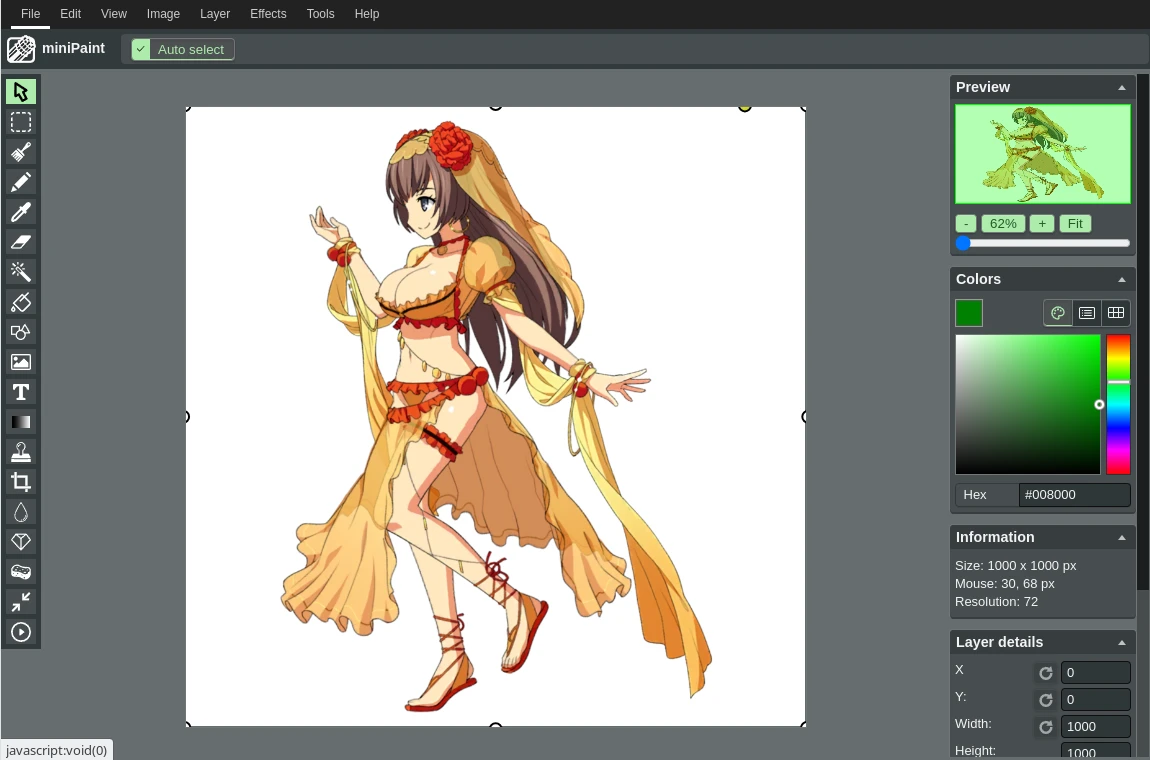Select the Magic Wand tool

21,272
